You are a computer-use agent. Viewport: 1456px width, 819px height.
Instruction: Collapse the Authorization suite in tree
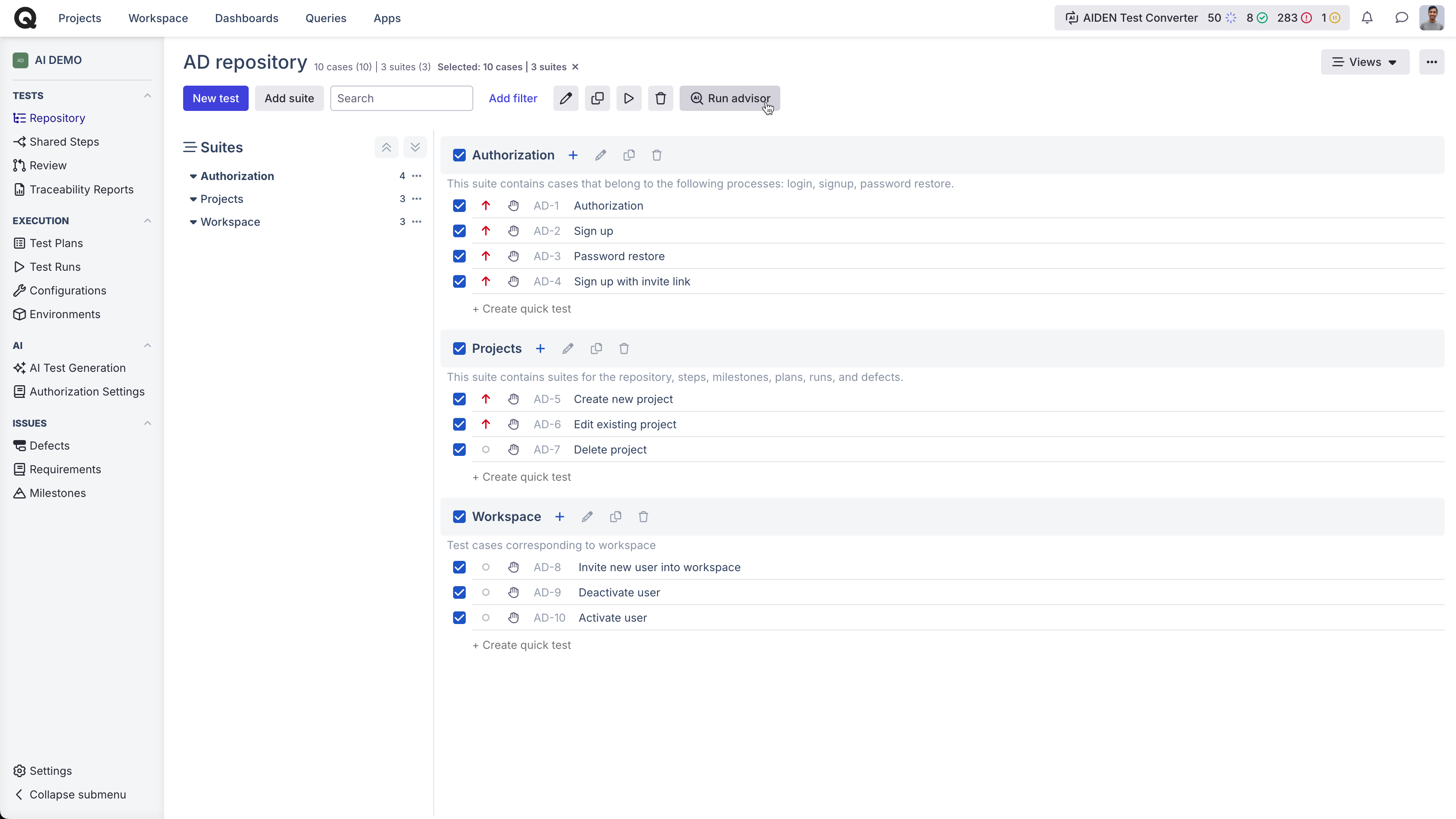point(193,176)
